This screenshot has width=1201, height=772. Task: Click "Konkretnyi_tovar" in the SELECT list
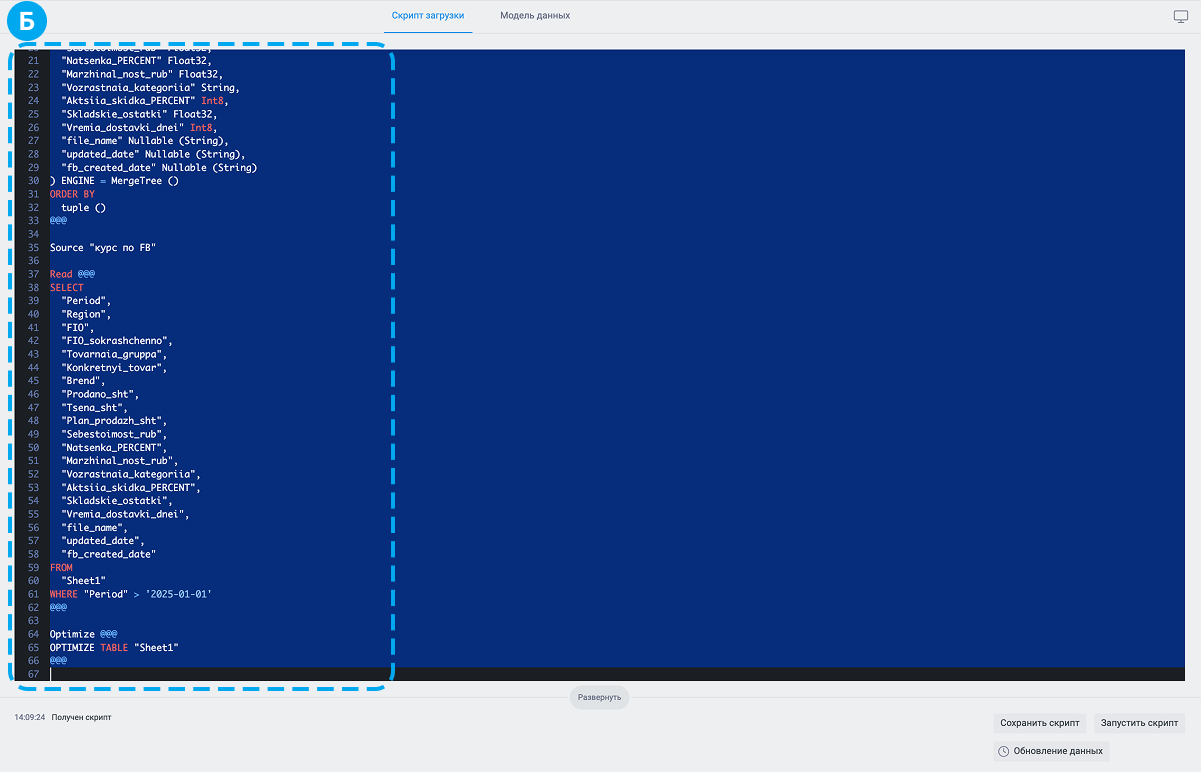(114, 367)
